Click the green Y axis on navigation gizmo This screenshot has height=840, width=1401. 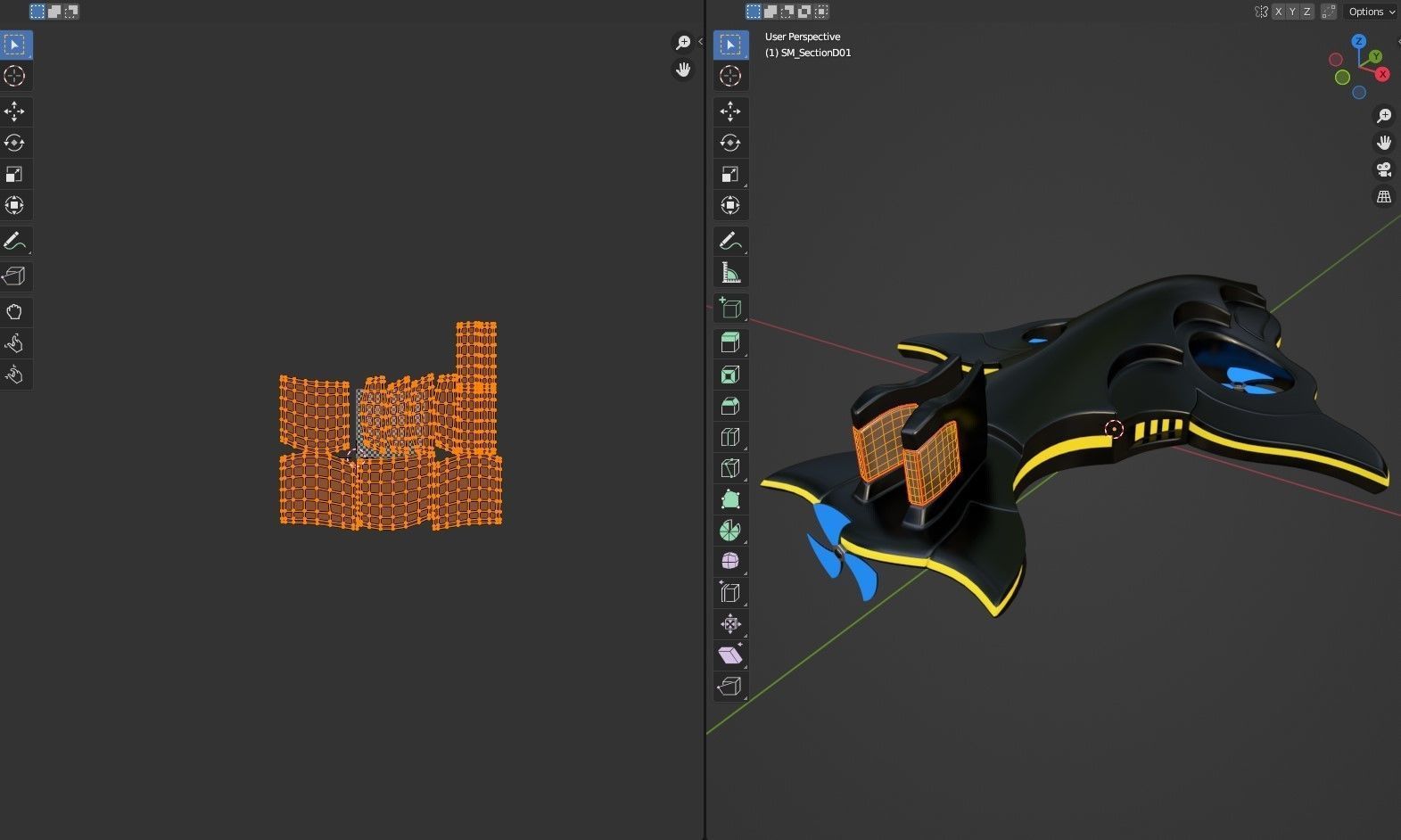click(x=1376, y=56)
